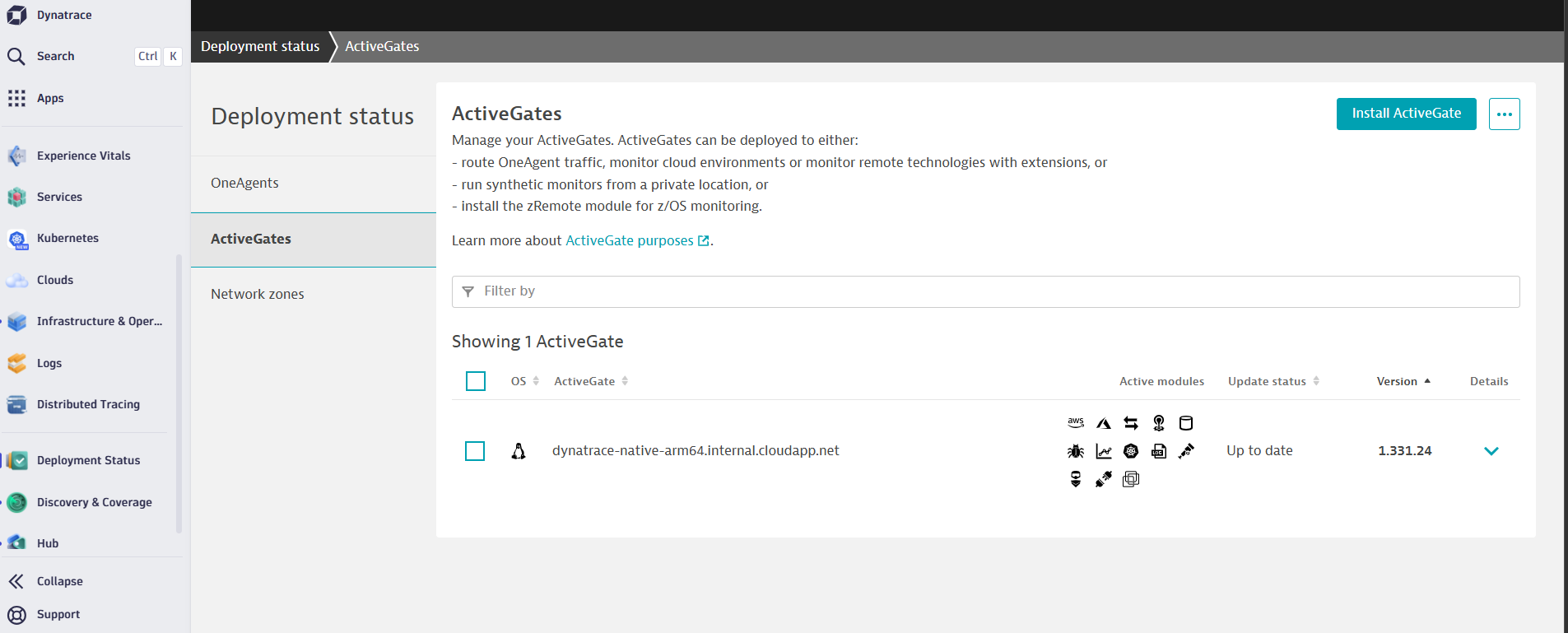This screenshot has width=1568, height=633.
Task: Select the Network zones tab
Action: pos(314,295)
